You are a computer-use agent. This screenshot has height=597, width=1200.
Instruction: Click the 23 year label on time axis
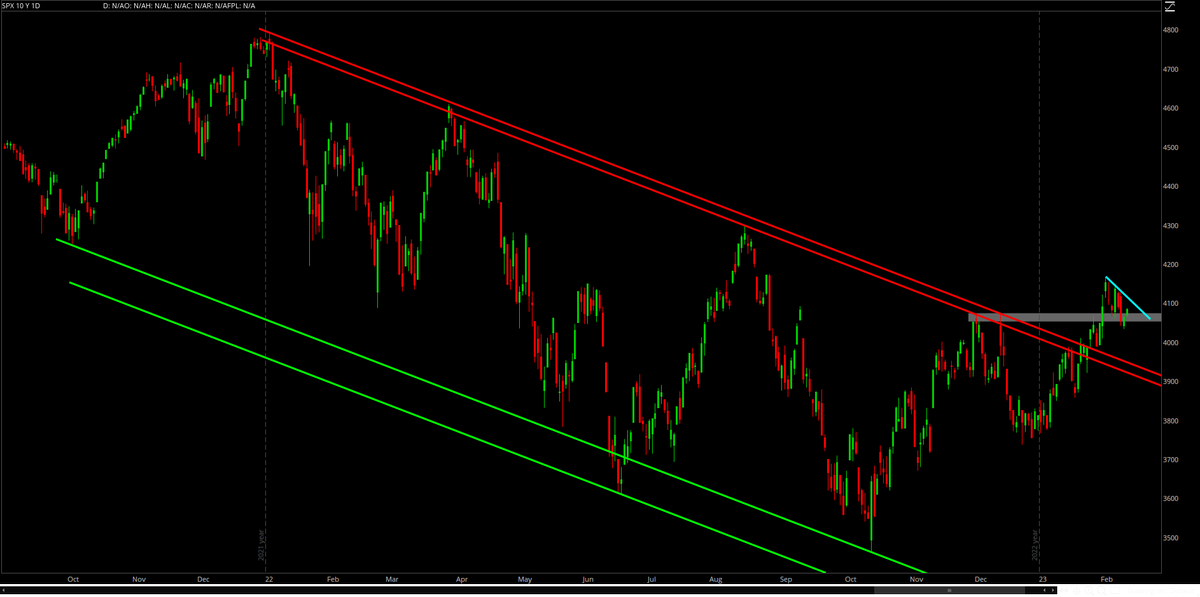1043,579
